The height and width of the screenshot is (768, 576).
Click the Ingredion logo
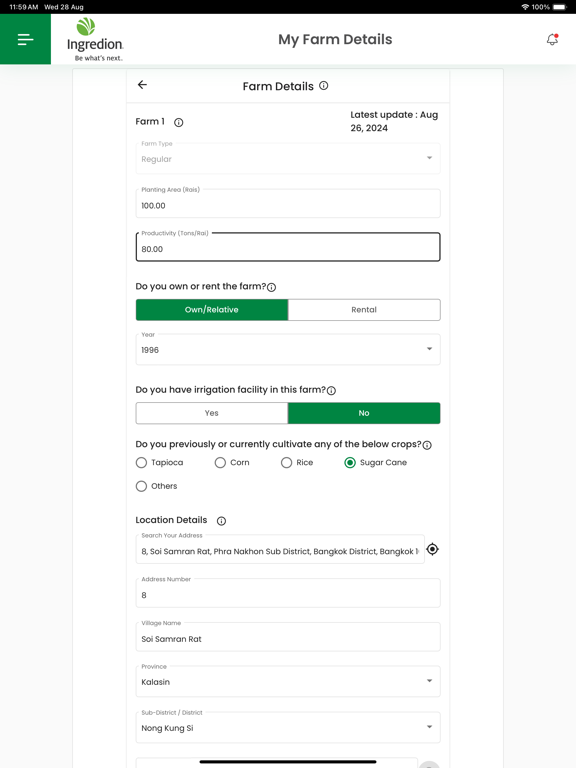[95, 39]
